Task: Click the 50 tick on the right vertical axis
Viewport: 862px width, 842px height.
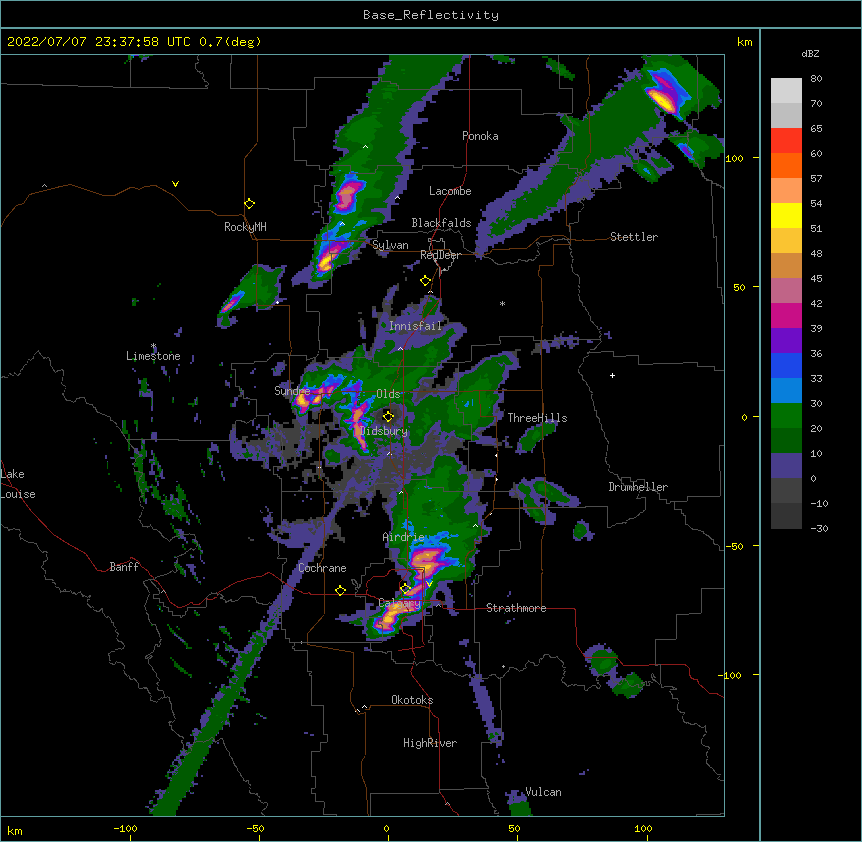Action: pos(739,287)
